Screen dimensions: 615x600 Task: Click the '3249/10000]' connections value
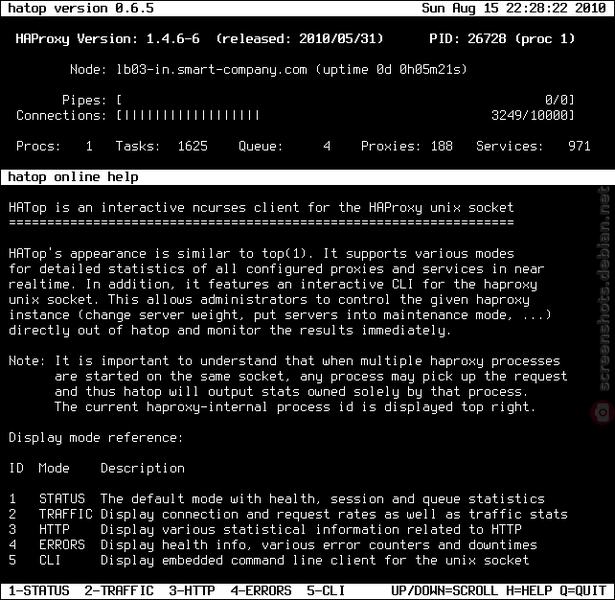533,115
